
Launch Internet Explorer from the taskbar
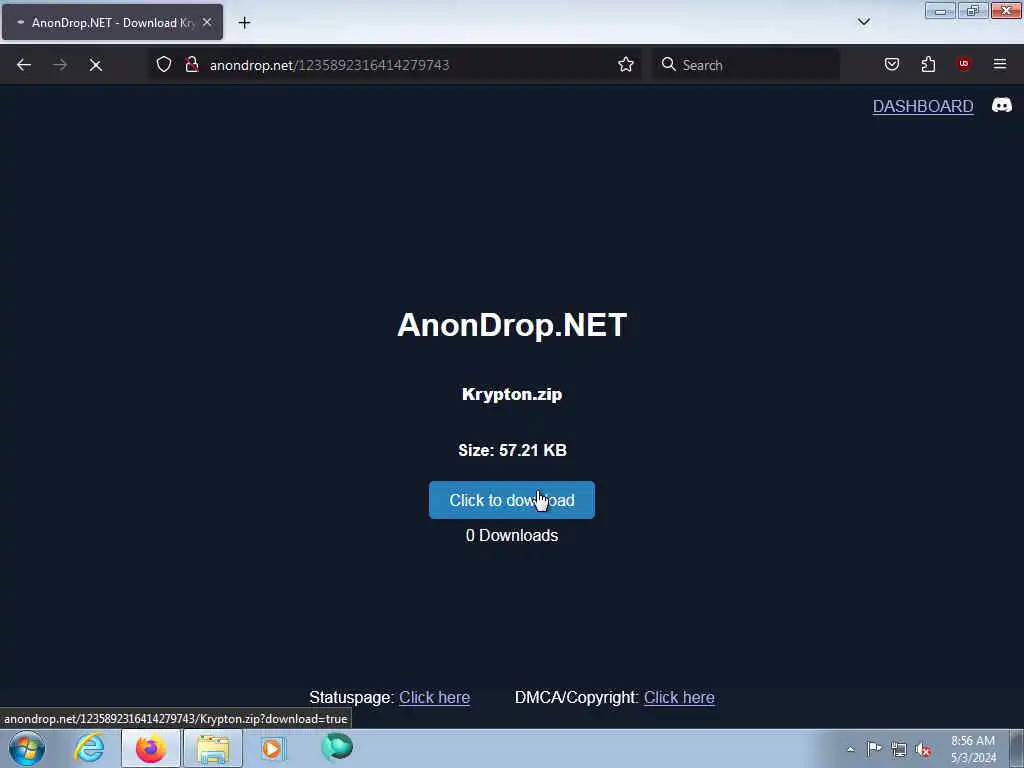coord(89,748)
